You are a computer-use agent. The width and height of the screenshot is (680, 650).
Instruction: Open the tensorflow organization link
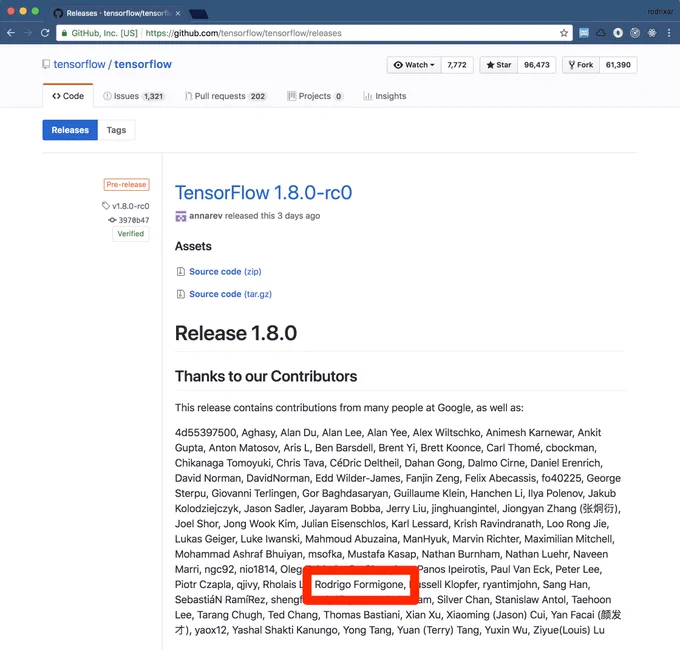pyautogui.click(x=79, y=64)
